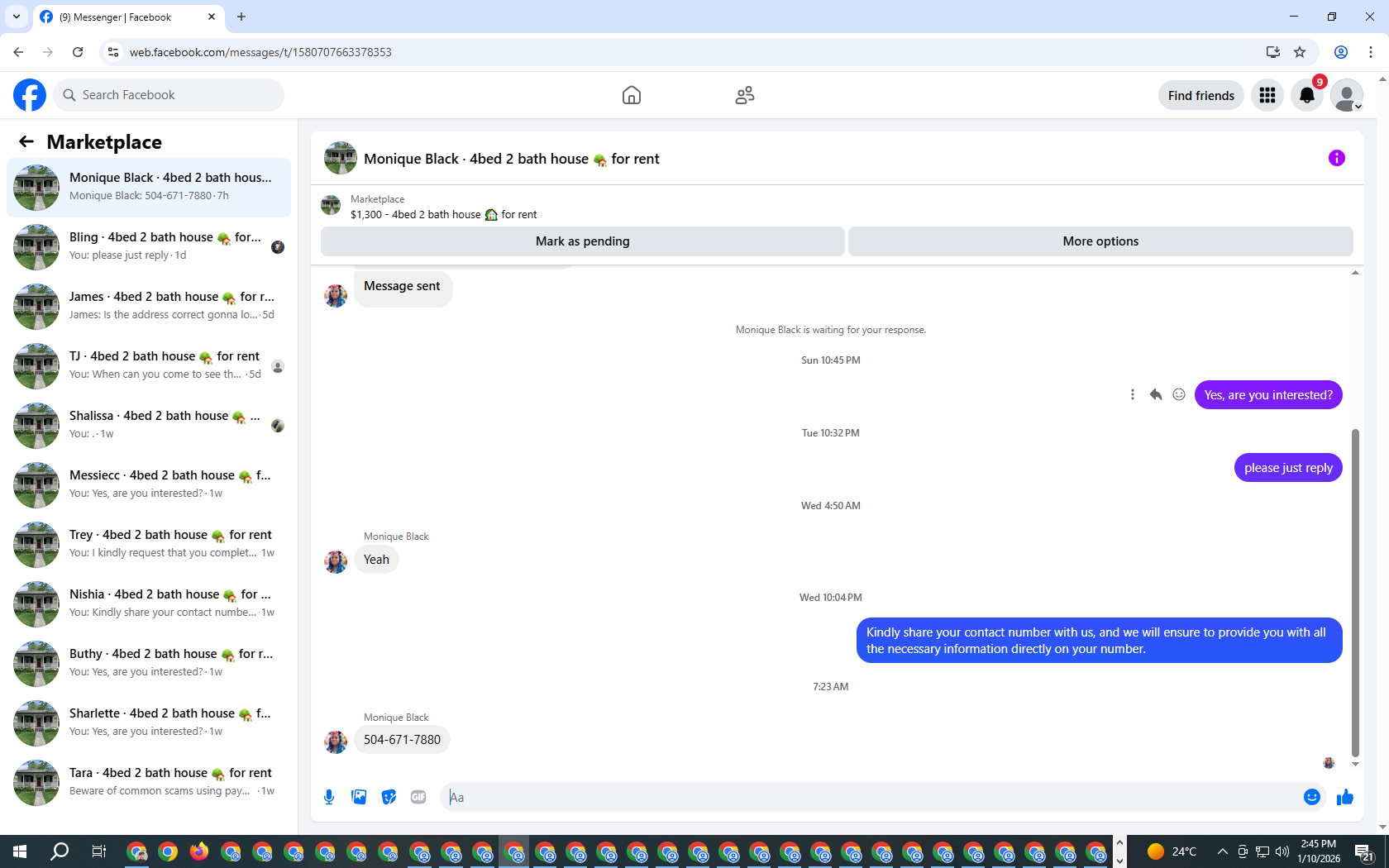Image resolution: width=1389 pixels, height=868 pixels.
Task: Focus the Search Facebook field
Action: [x=169, y=95]
